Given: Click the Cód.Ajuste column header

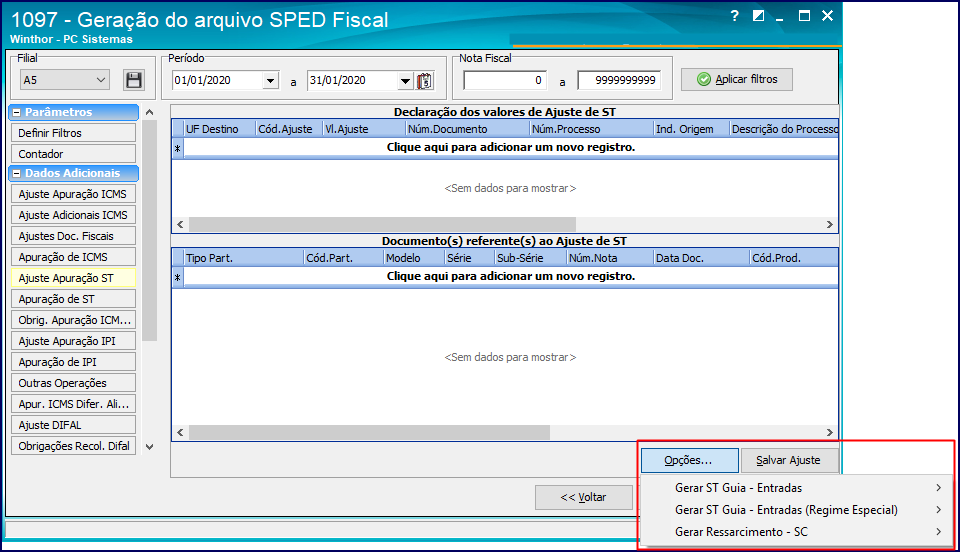Looking at the screenshot, I should (x=289, y=129).
